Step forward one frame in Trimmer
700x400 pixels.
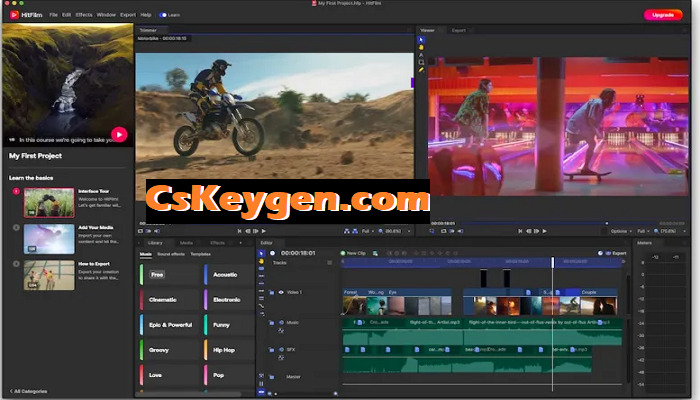256,231
